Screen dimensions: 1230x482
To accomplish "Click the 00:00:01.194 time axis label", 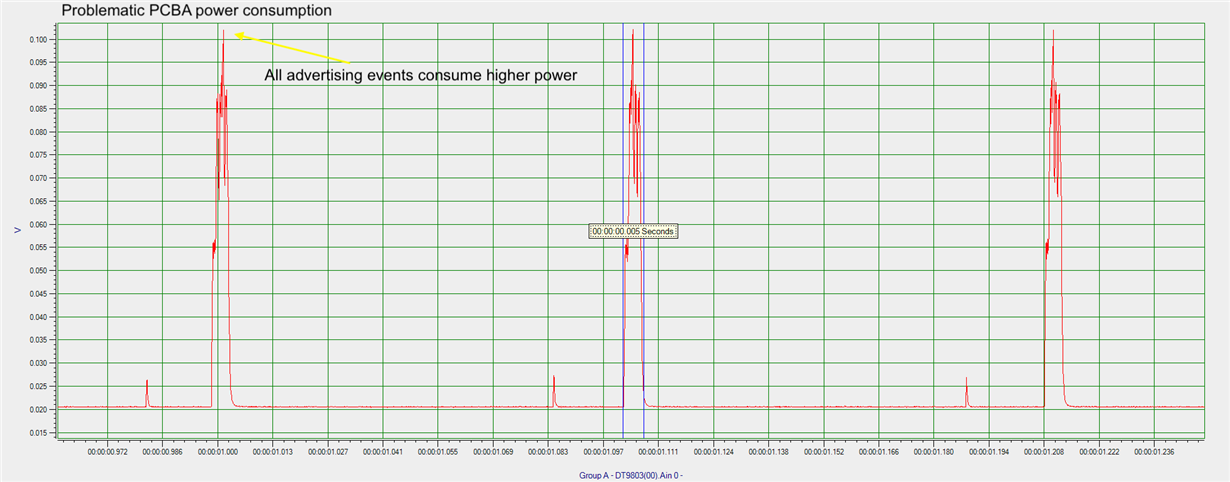I will pos(989,452).
